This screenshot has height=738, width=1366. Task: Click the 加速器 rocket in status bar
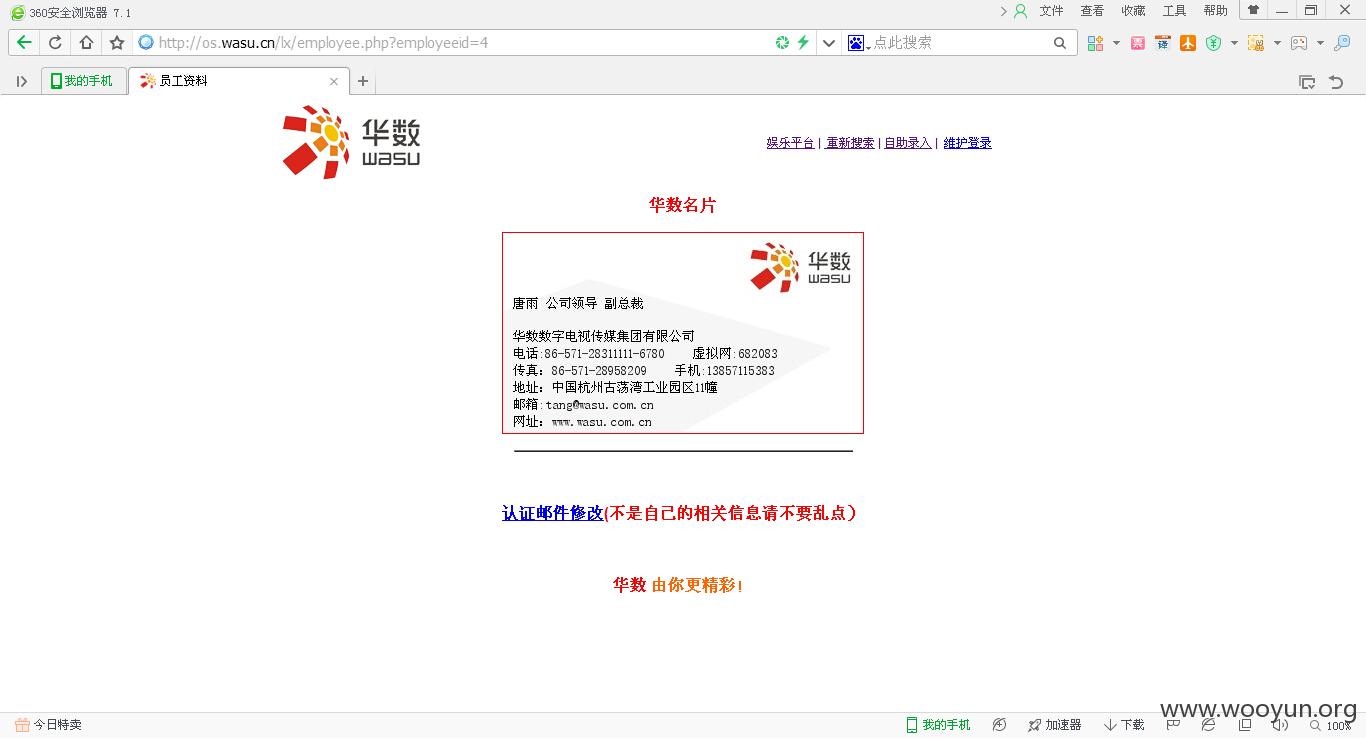click(1055, 725)
